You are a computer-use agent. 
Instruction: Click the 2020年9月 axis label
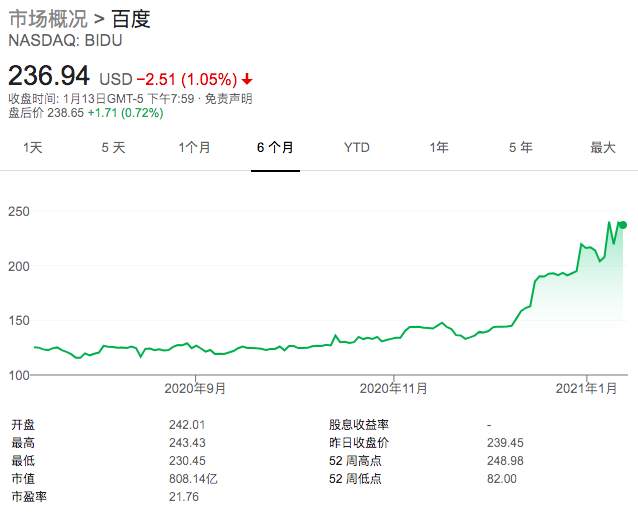click(x=195, y=388)
